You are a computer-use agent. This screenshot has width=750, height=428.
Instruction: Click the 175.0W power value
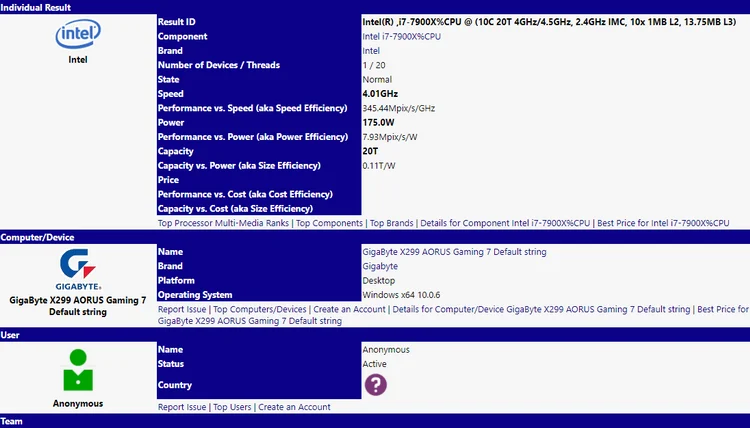click(378, 122)
